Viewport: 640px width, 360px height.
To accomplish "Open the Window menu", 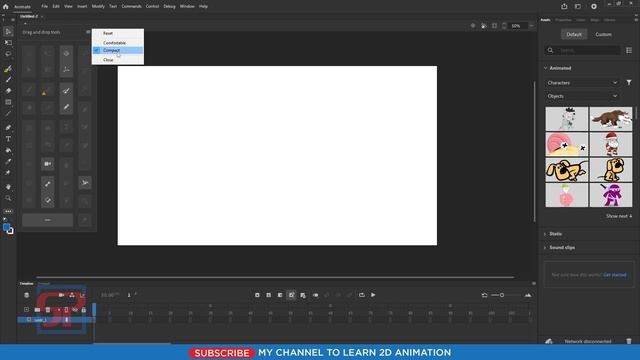I will pyautogui.click(x=187, y=7).
